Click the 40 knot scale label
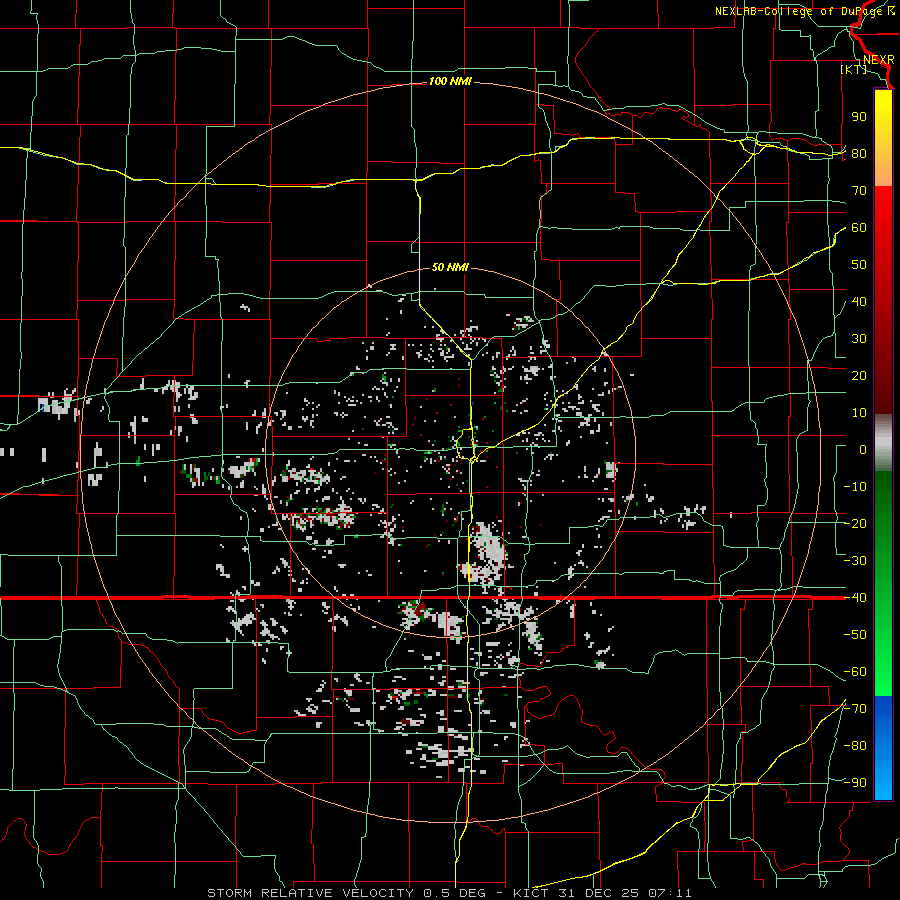900x900 pixels. (859, 301)
